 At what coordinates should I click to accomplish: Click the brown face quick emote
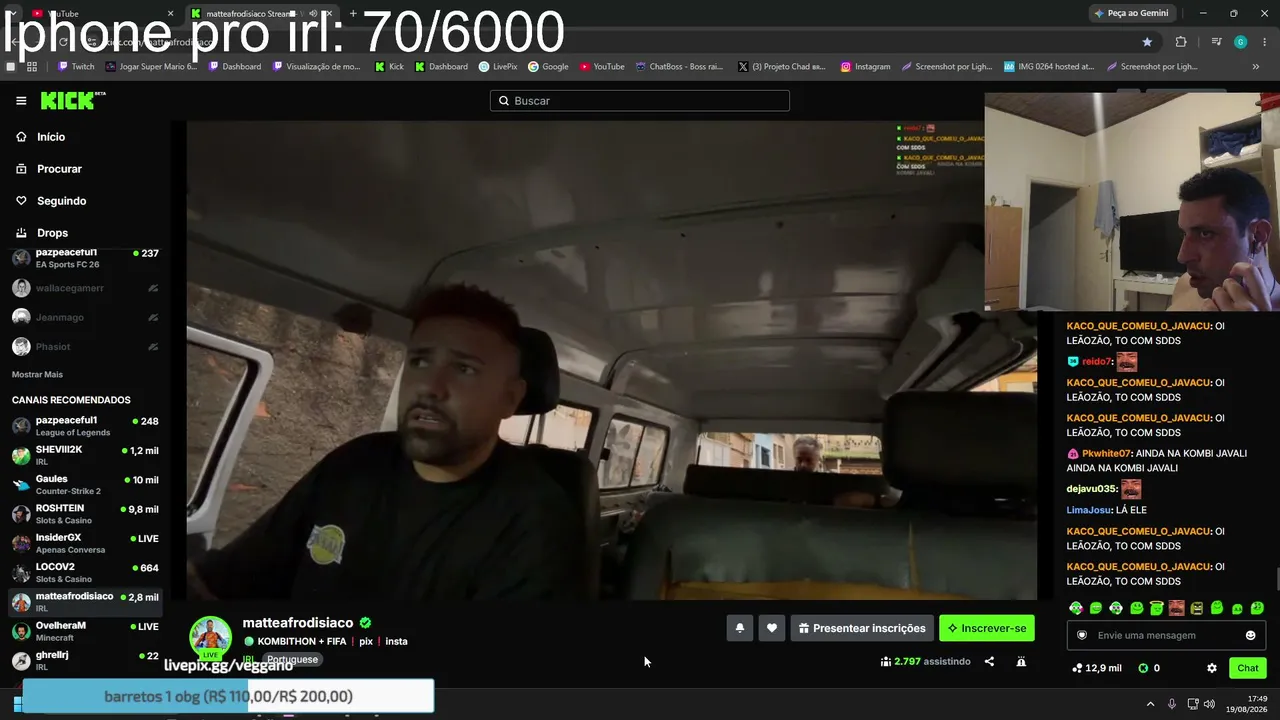1177,608
